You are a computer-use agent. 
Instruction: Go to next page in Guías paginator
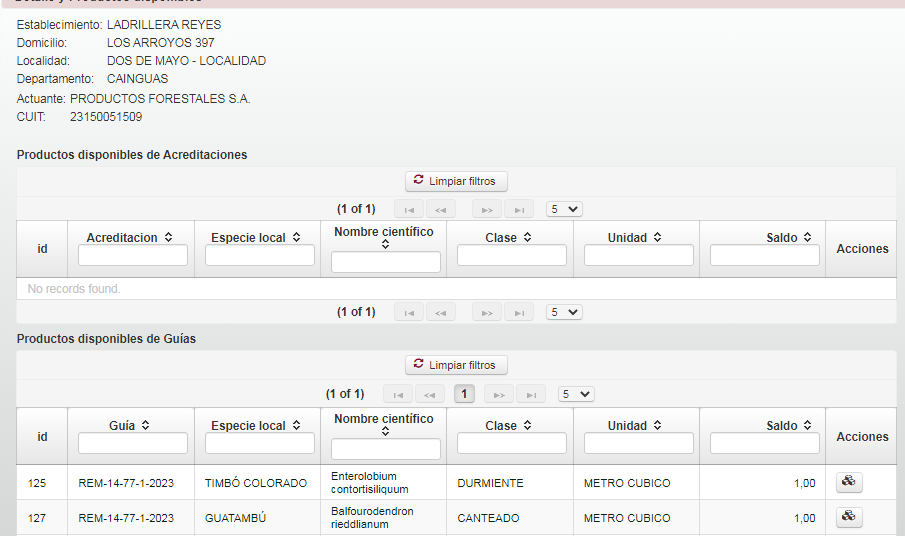point(499,394)
